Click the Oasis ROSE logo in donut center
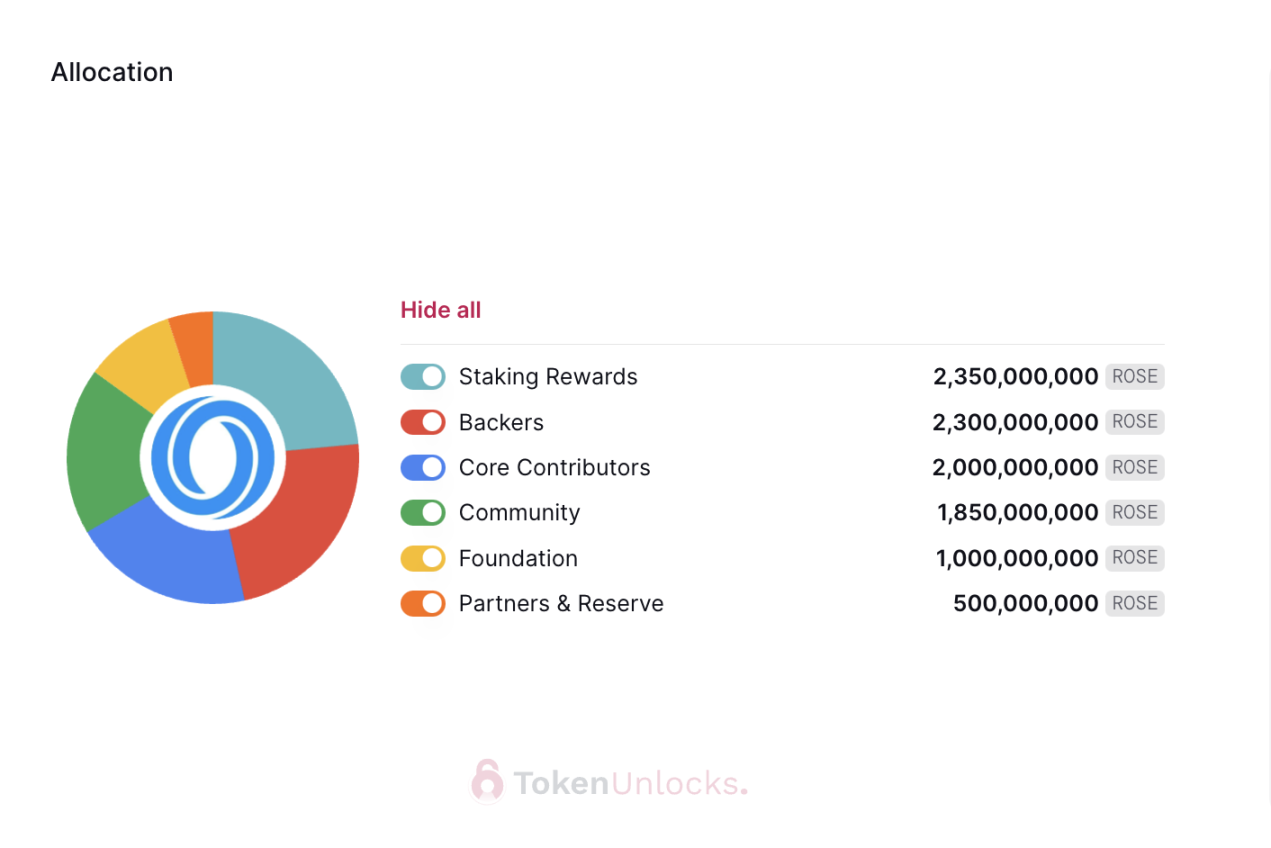 (x=213, y=458)
